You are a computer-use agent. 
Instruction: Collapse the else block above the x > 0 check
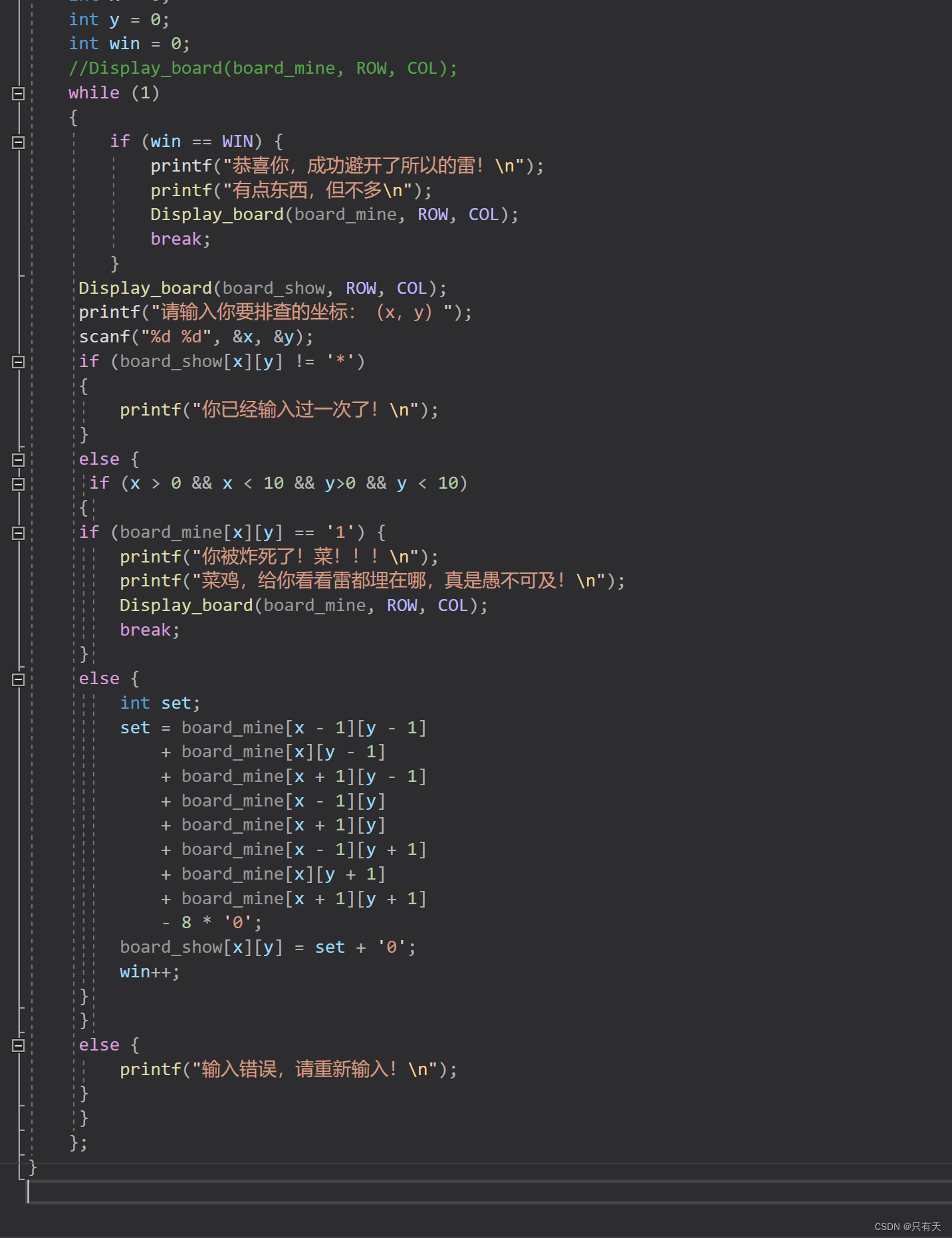19,460
